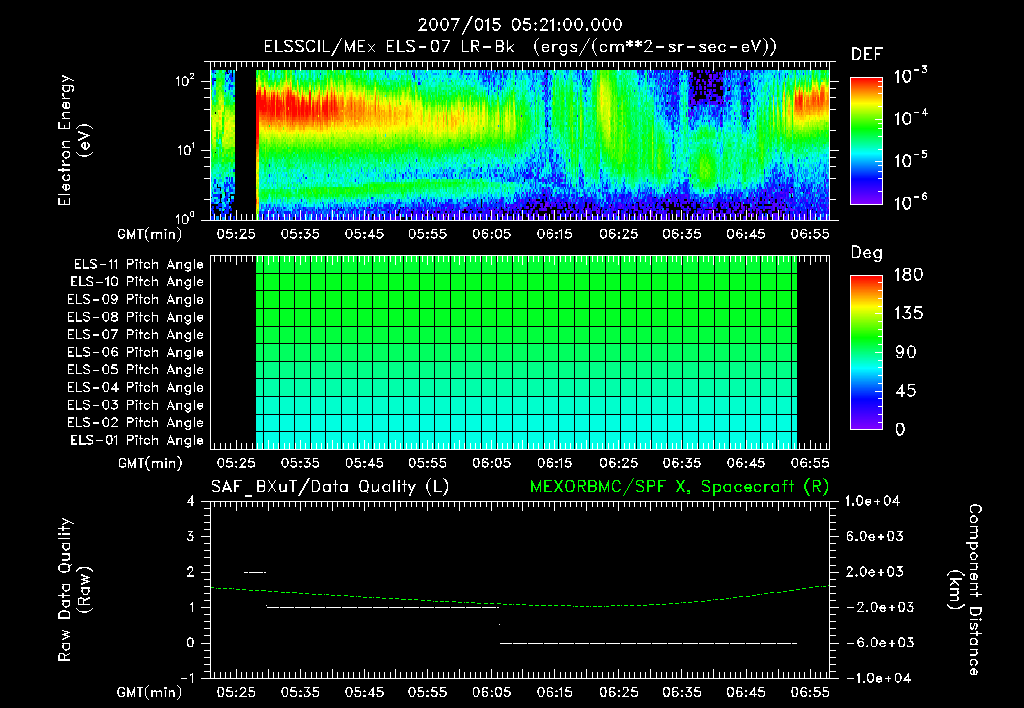Image resolution: width=1024 pixels, height=708 pixels.
Task: Click the Deg pitch angle color bar
Action: tap(866, 352)
